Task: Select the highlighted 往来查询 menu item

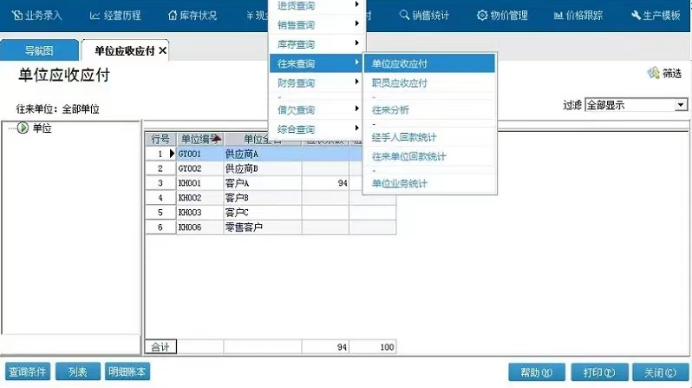Action: [317, 64]
